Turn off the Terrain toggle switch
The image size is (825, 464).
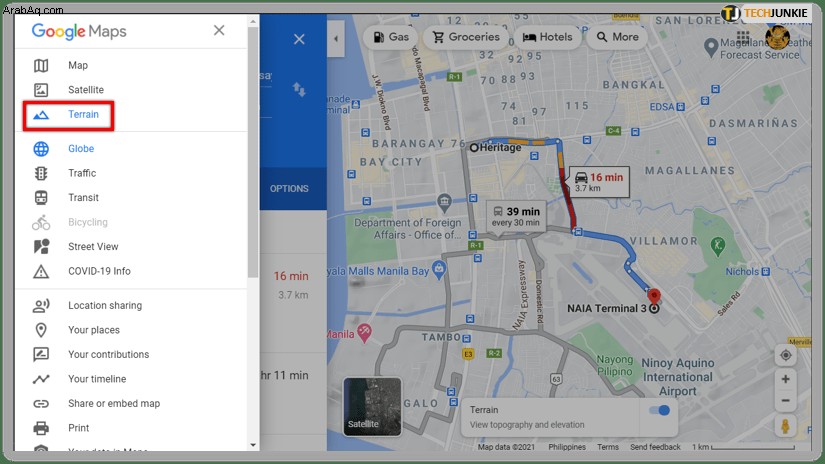(x=660, y=410)
